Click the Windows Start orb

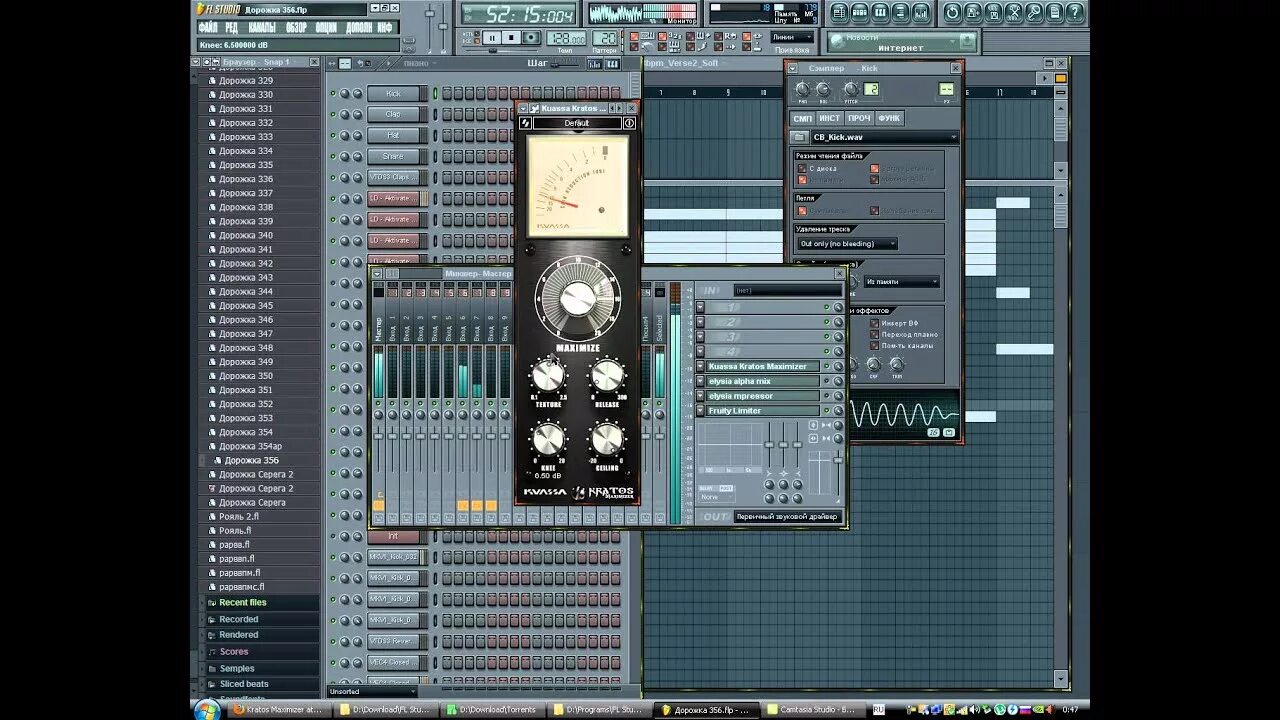click(208, 710)
